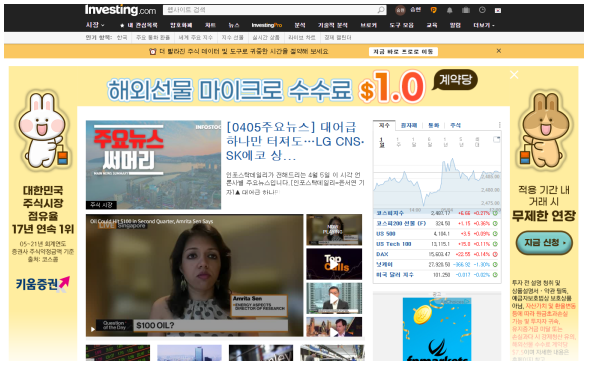Open the 차트 menu
The height and width of the screenshot is (372, 589).
[210, 26]
